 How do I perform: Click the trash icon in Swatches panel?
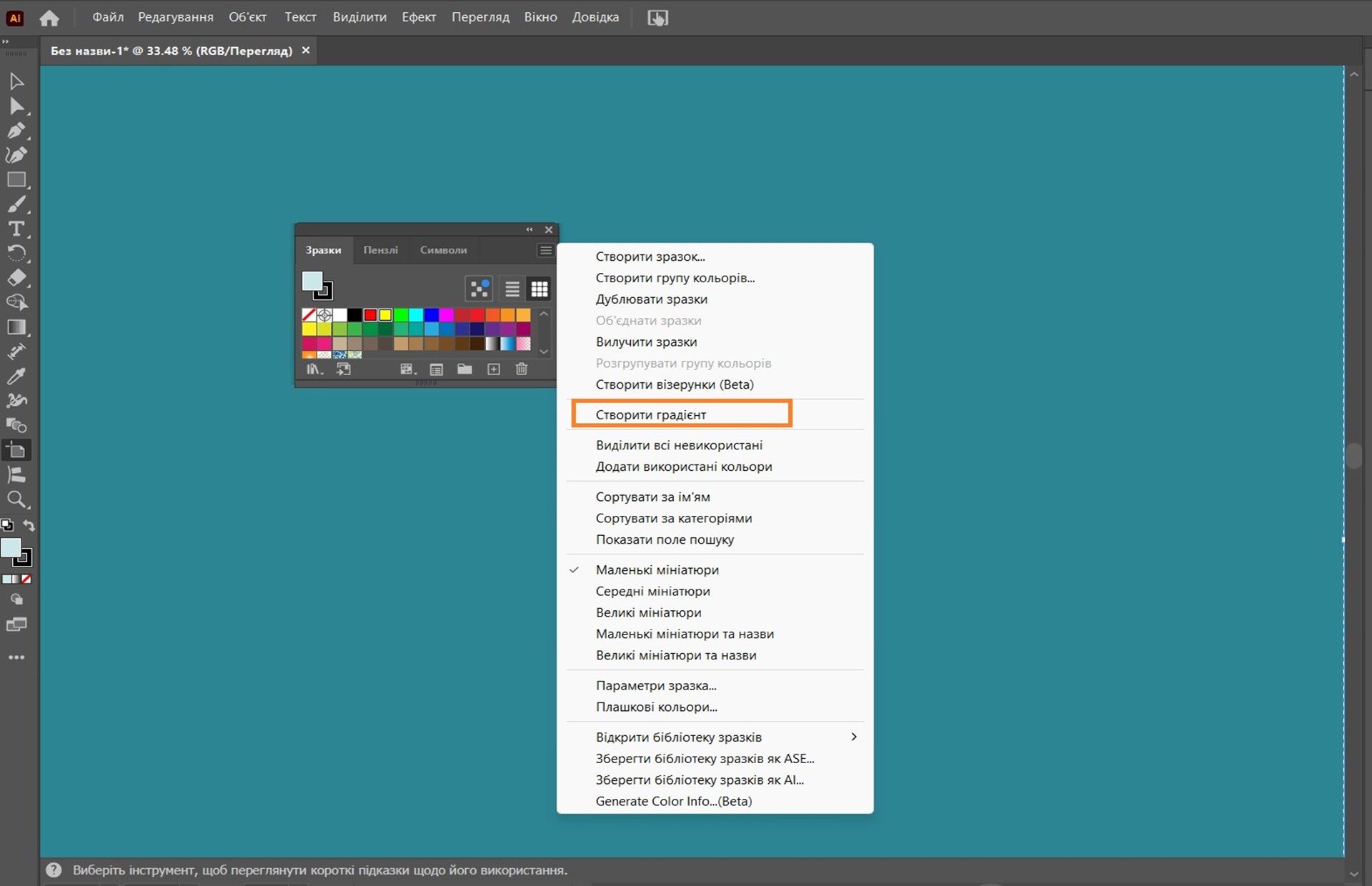(x=522, y=369)
